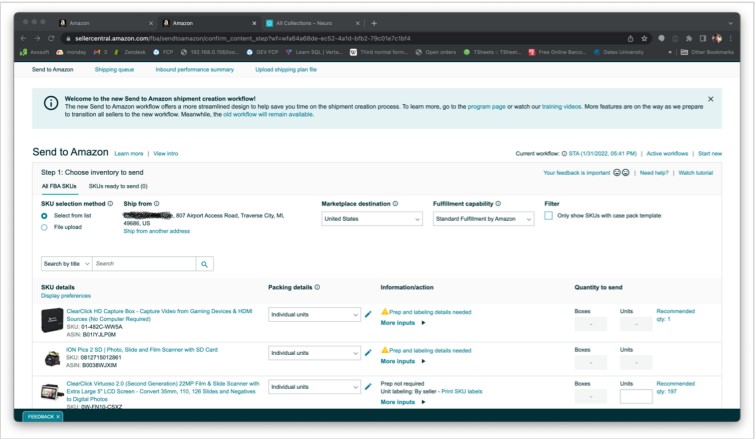Click warning icon on ION Pics row
This screenshot has width=755, height=439.
tap(385, 350)
